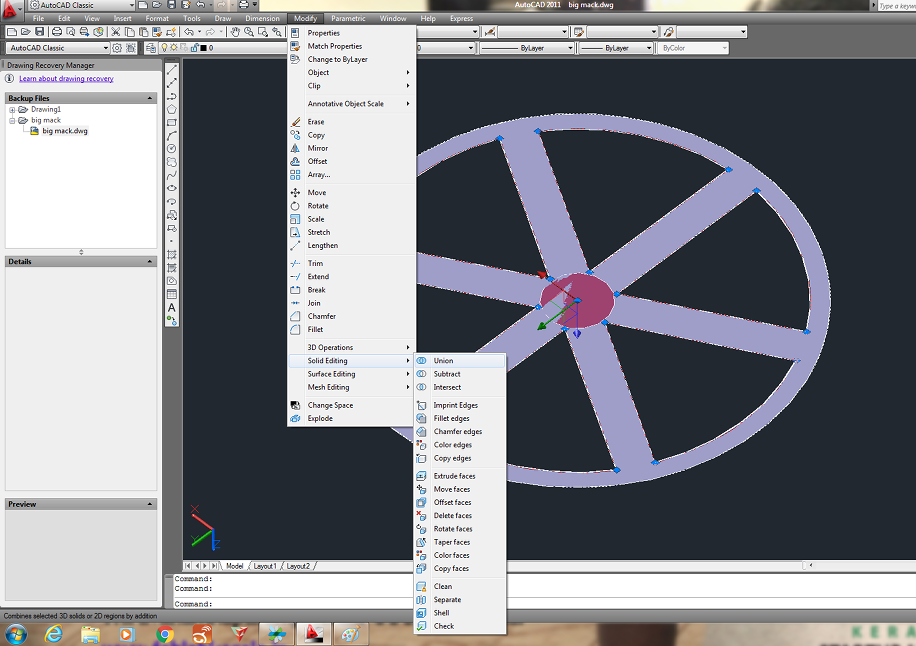This screenshot has height=646, width=916.
Task: Select the Spline draw tool
Action: pyautogui.click(x=172, y=175)
